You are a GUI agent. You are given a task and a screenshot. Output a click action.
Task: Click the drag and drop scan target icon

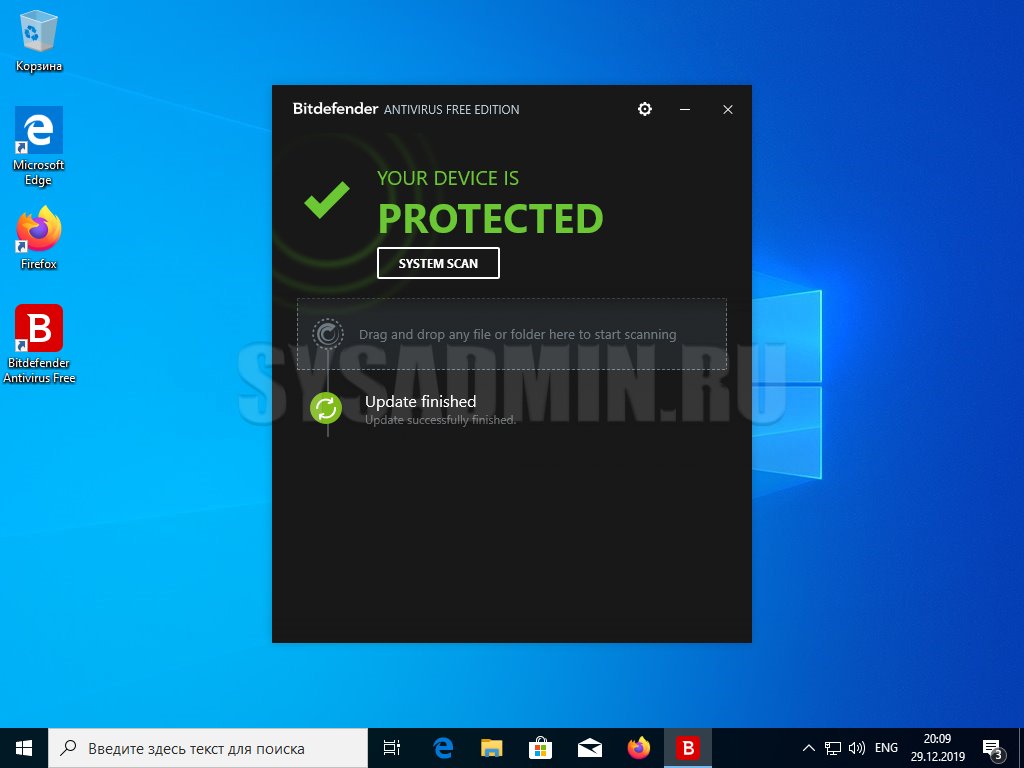[327, 333]
